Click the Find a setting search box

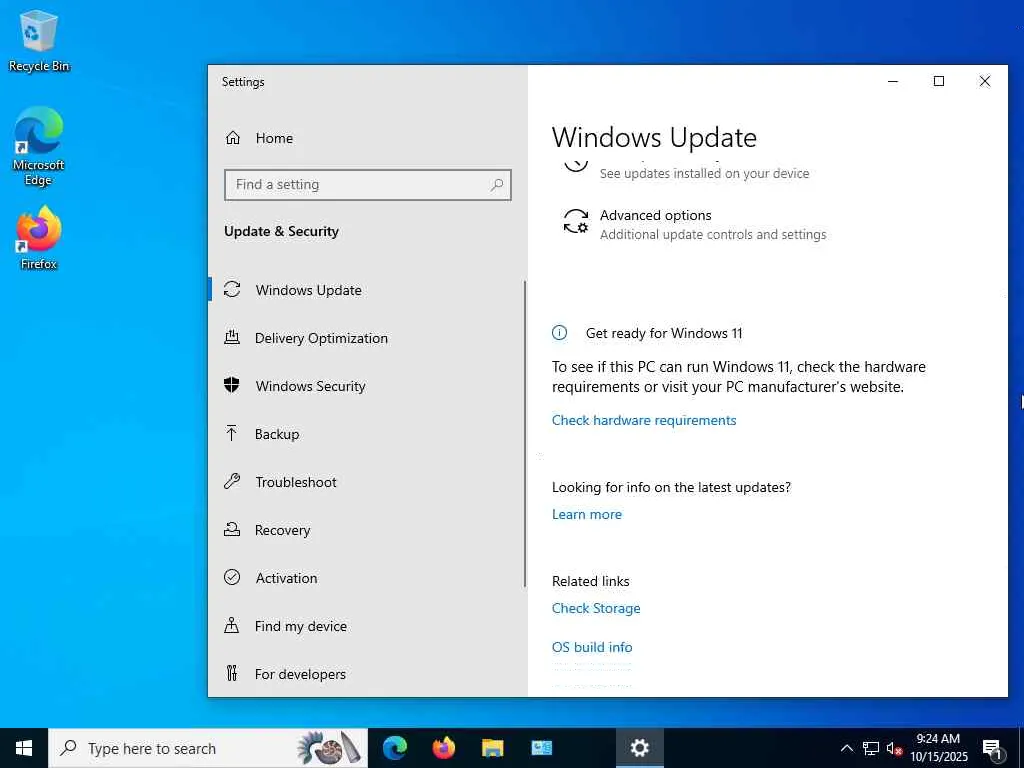click(x=368, y=185)
